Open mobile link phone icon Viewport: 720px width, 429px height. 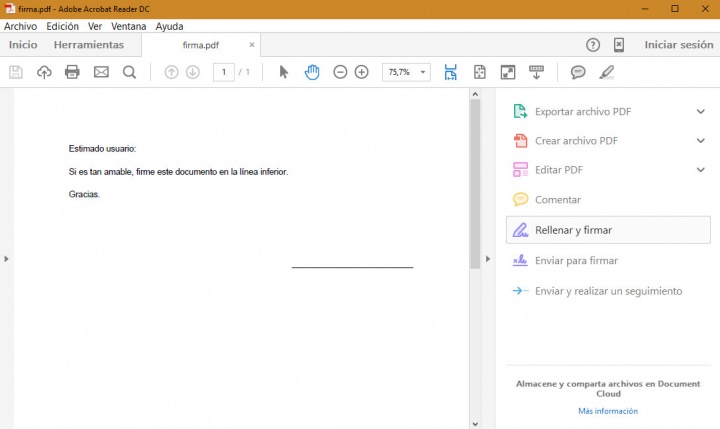[619, 45]
